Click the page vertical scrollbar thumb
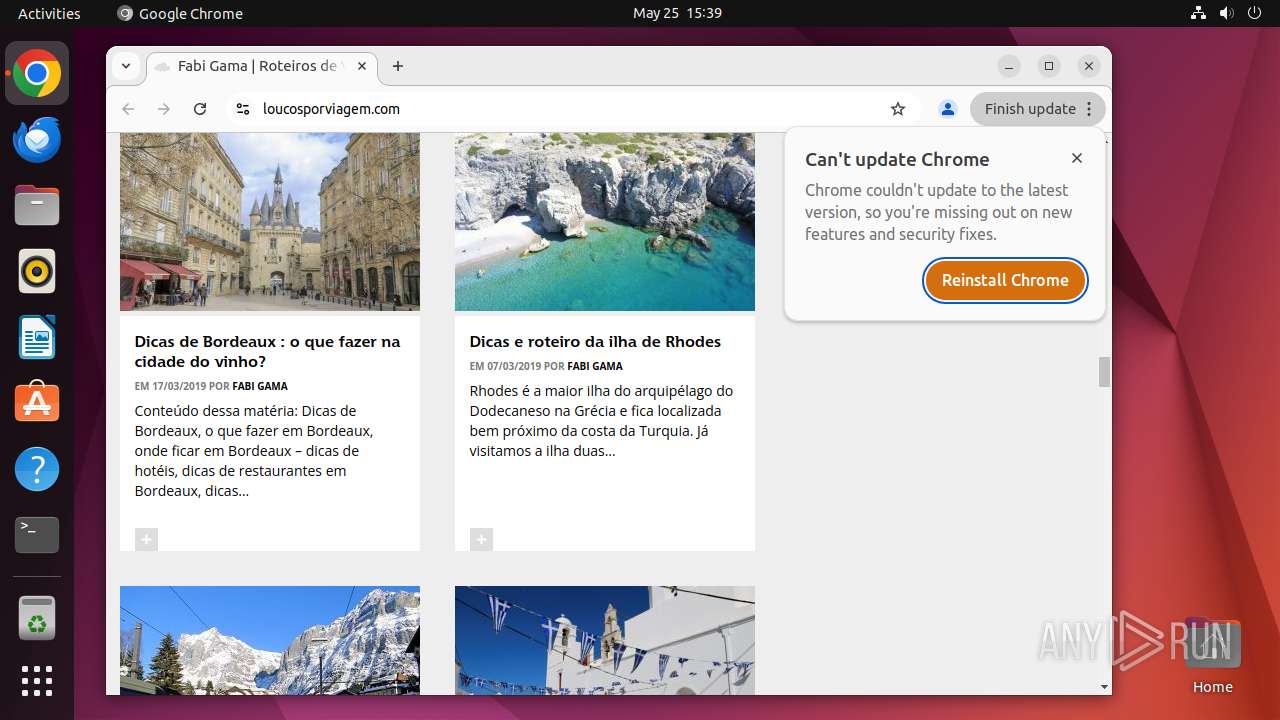The height and width of the screenshot is (720, 1280). [x=1104, y=371]
